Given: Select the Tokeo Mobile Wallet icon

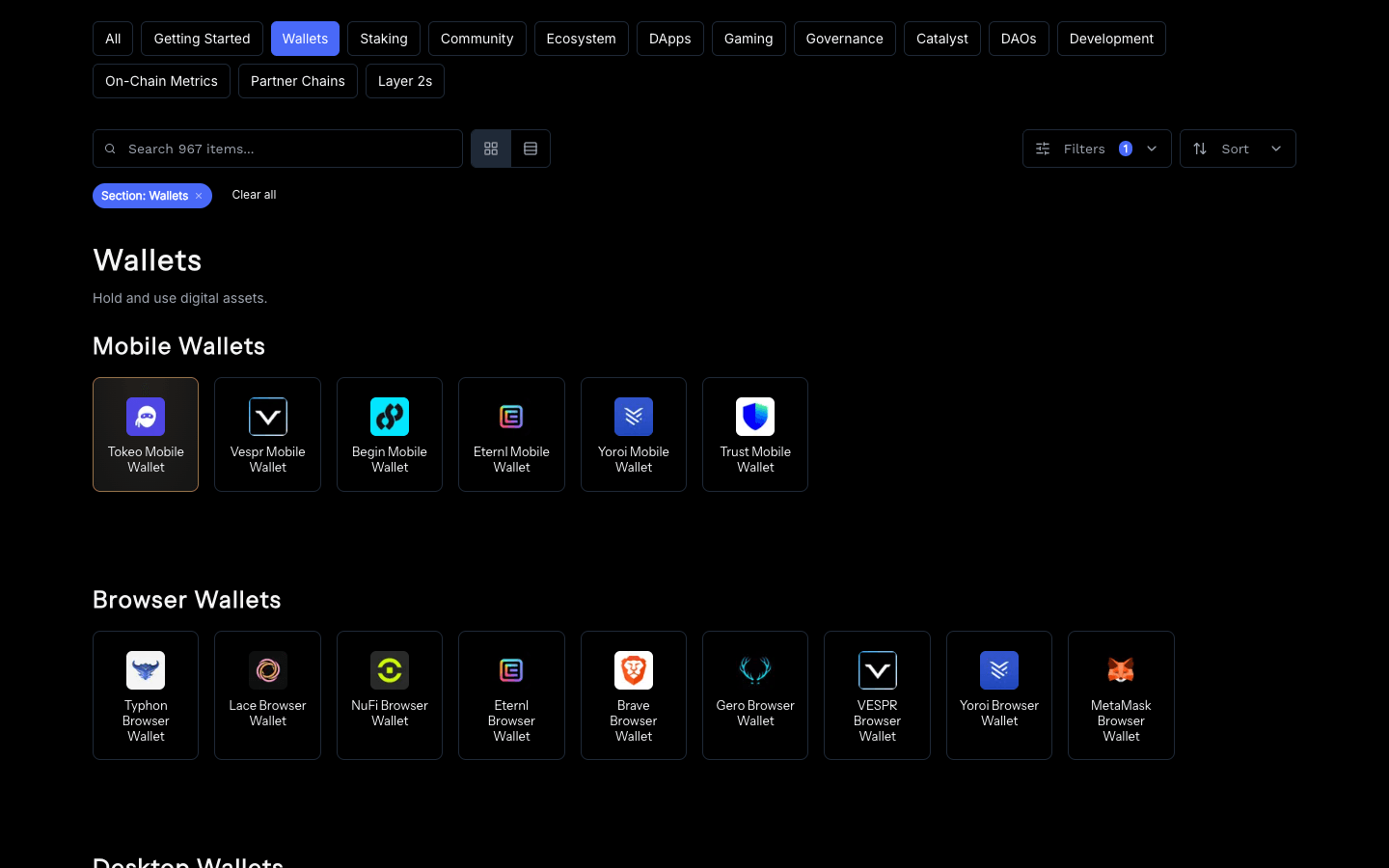Looking at the screenshot, I should [x=146, y=416].
